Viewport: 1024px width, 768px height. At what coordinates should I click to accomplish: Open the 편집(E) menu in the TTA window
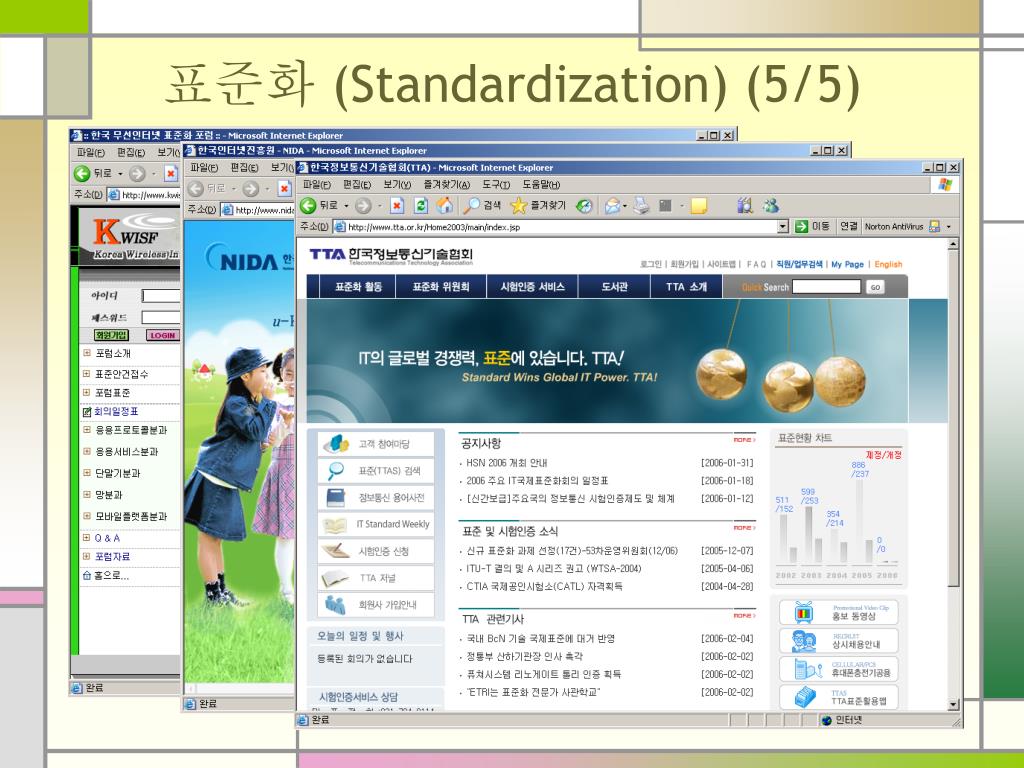357,185
